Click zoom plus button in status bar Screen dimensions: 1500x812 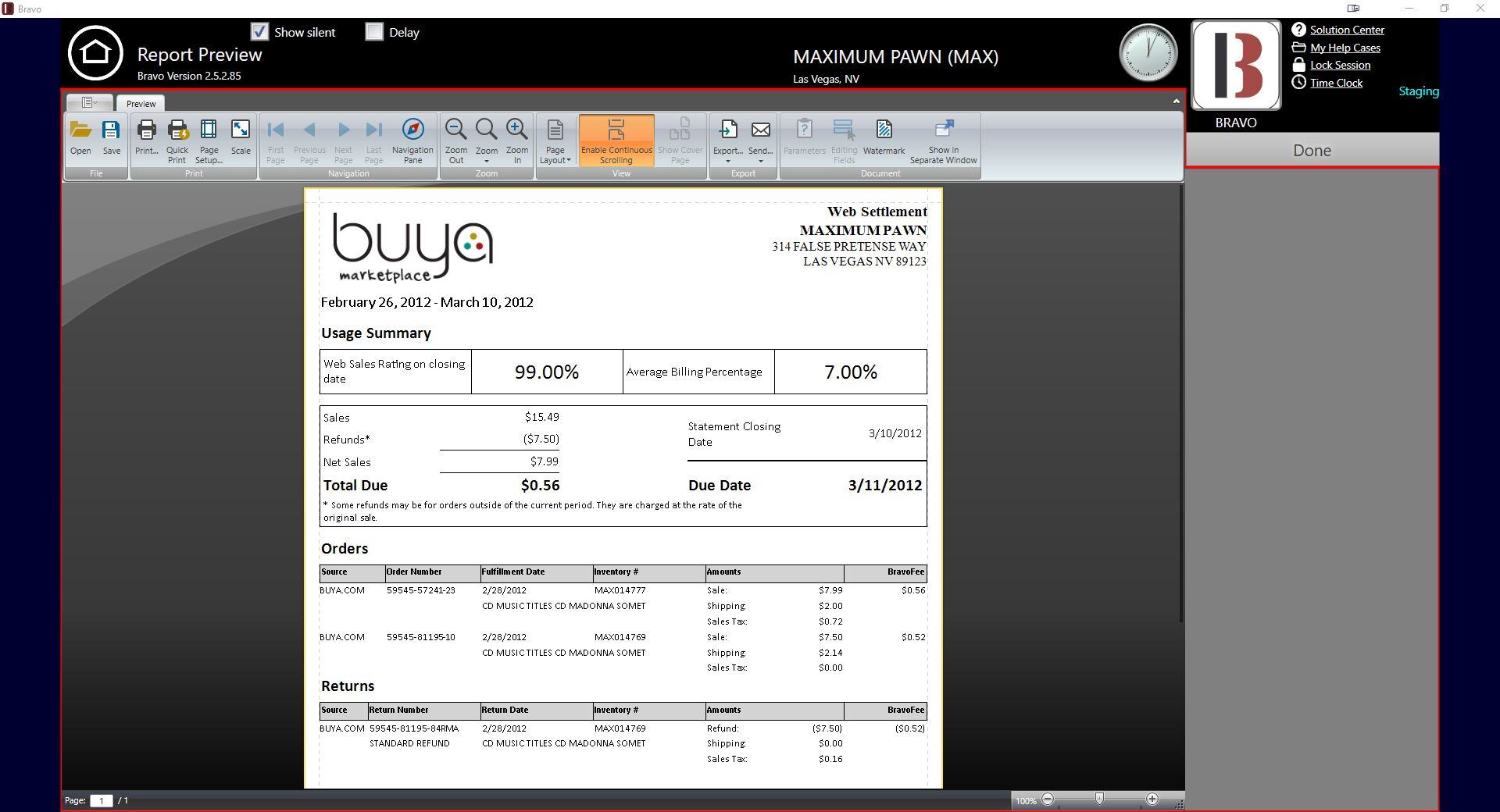(1152, 799)
